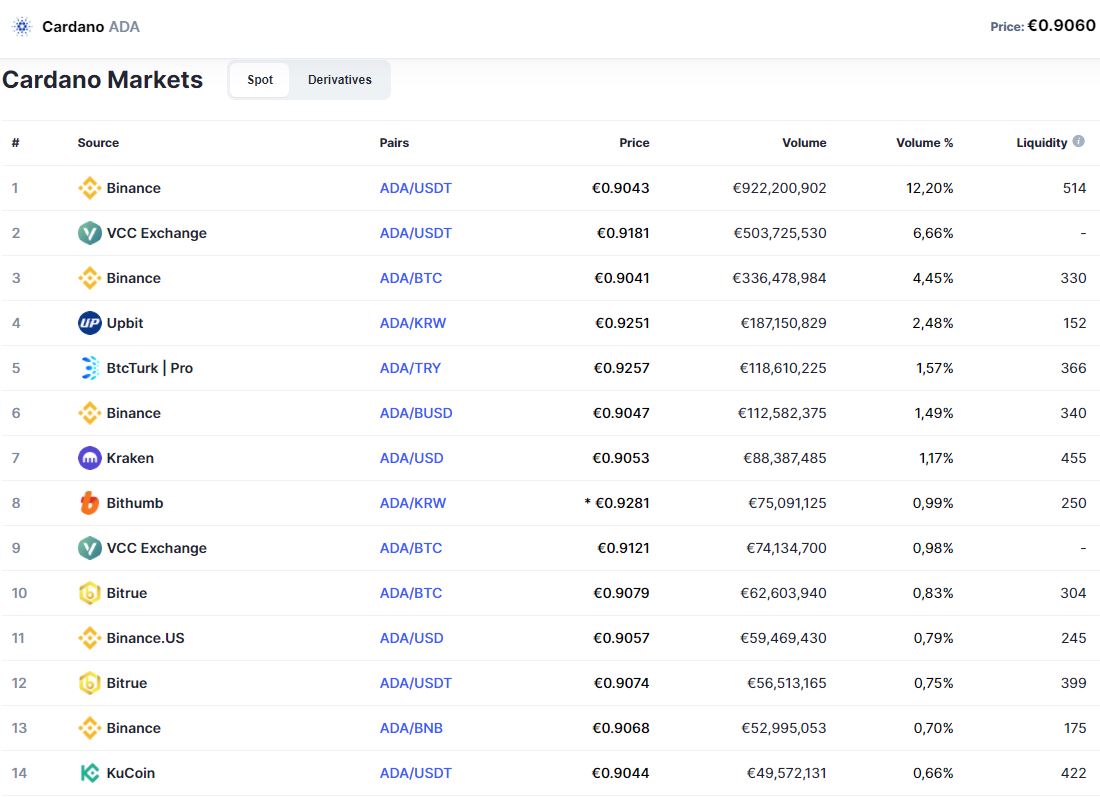Viewport: 1100px width, 798px height.
Task: Click volume percent cell 0,66%
Action: click(x=933, y=773)
